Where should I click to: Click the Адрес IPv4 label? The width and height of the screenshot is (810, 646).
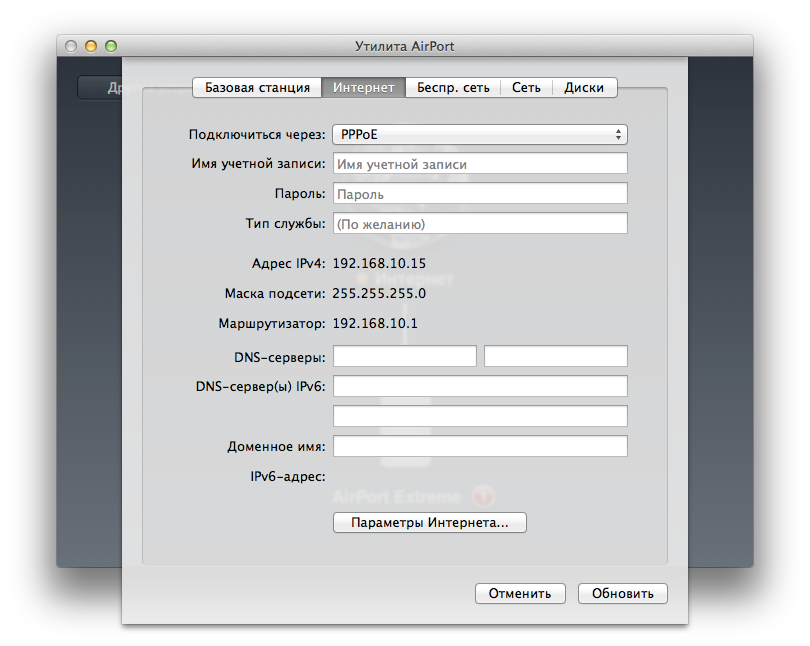[x=288, y=263]
